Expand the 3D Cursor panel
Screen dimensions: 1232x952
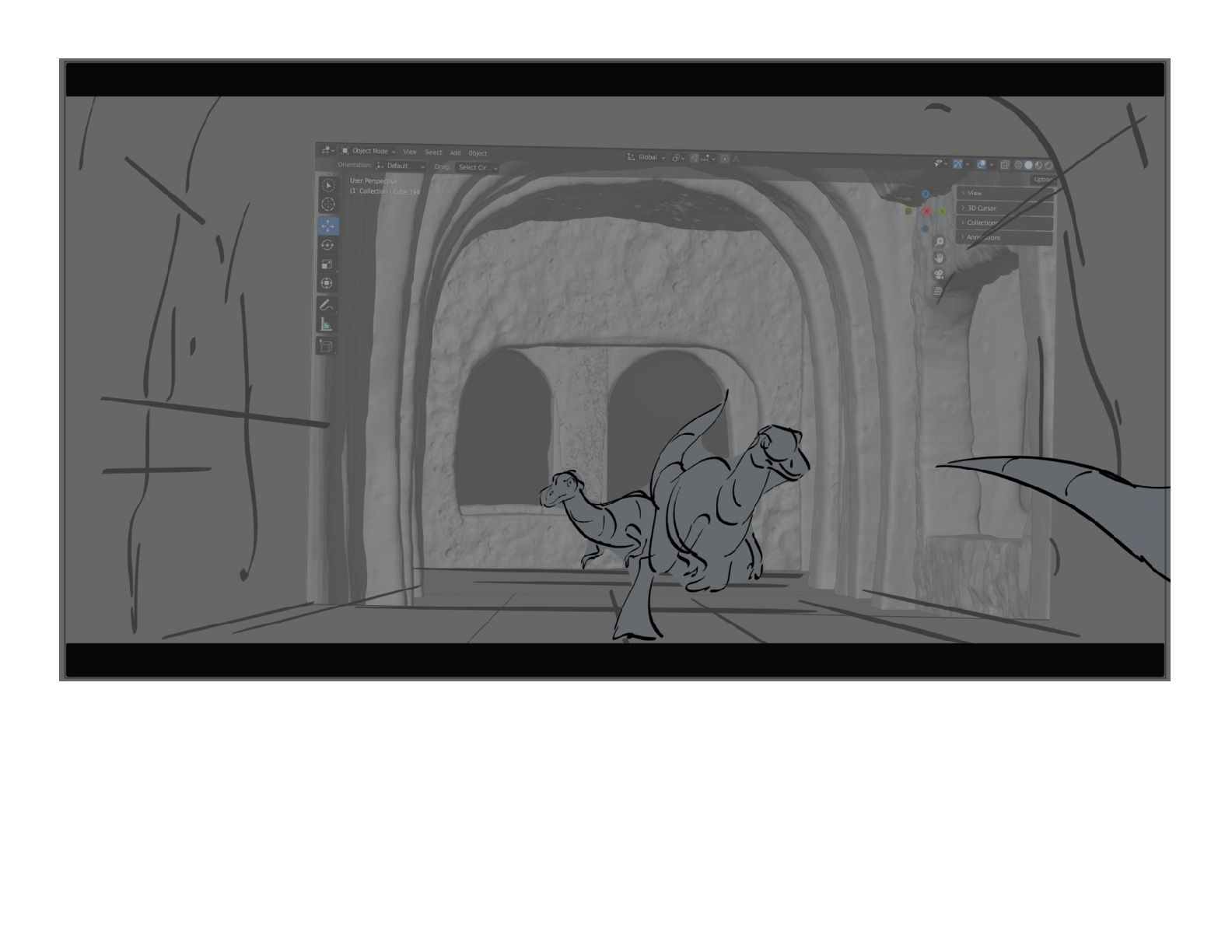click(1006, 208)
